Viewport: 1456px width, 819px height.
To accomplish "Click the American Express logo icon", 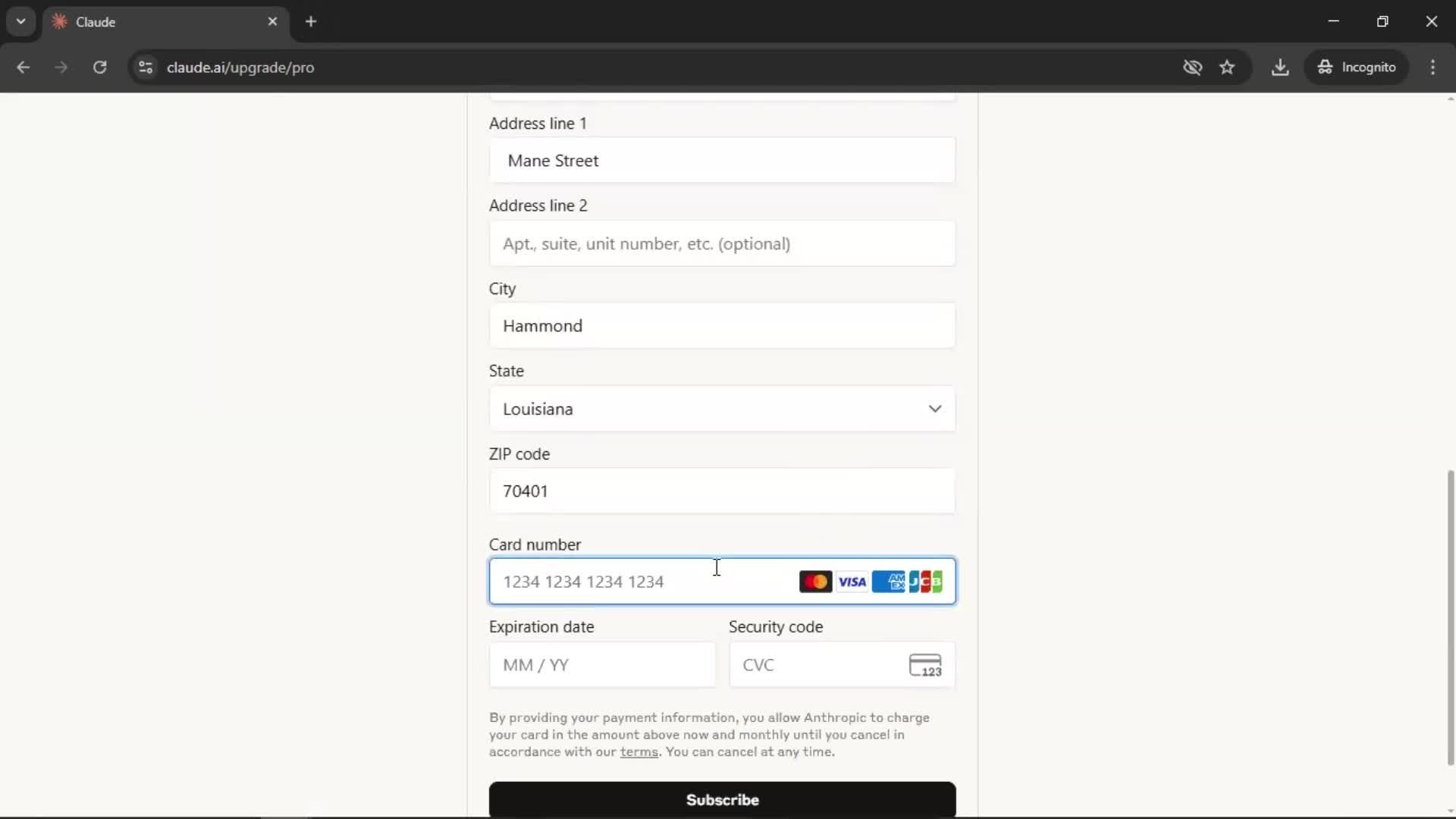I will (x=888, y=582).
